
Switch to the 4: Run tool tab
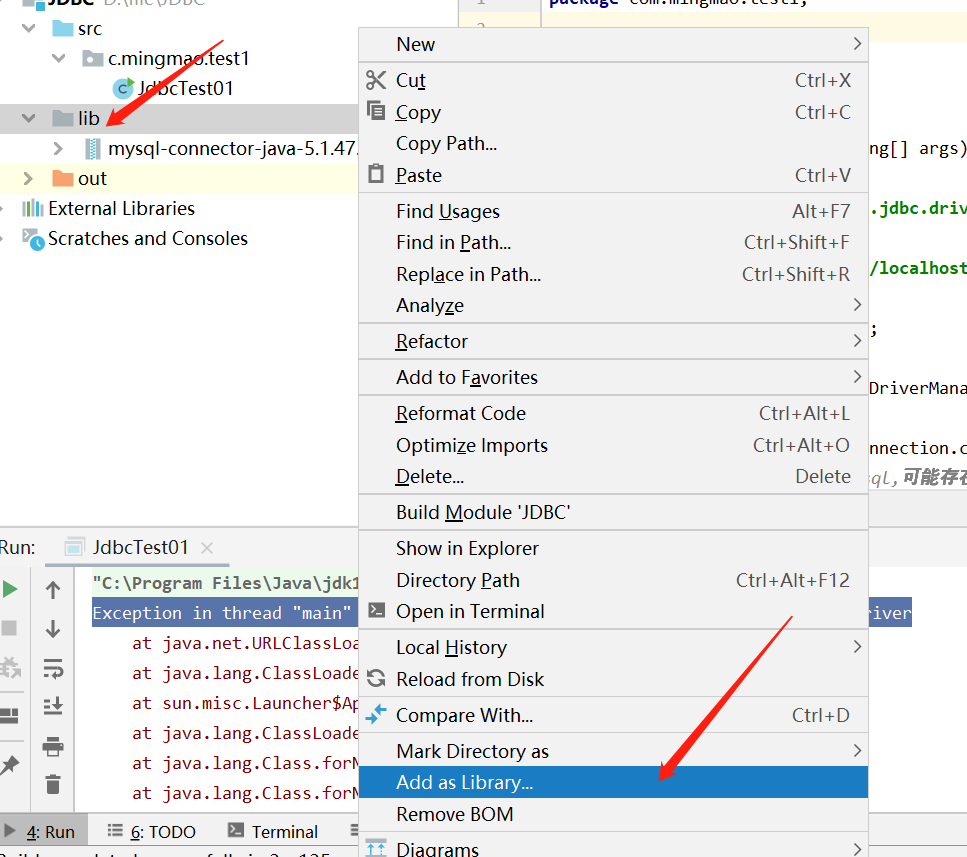[43, 832]
